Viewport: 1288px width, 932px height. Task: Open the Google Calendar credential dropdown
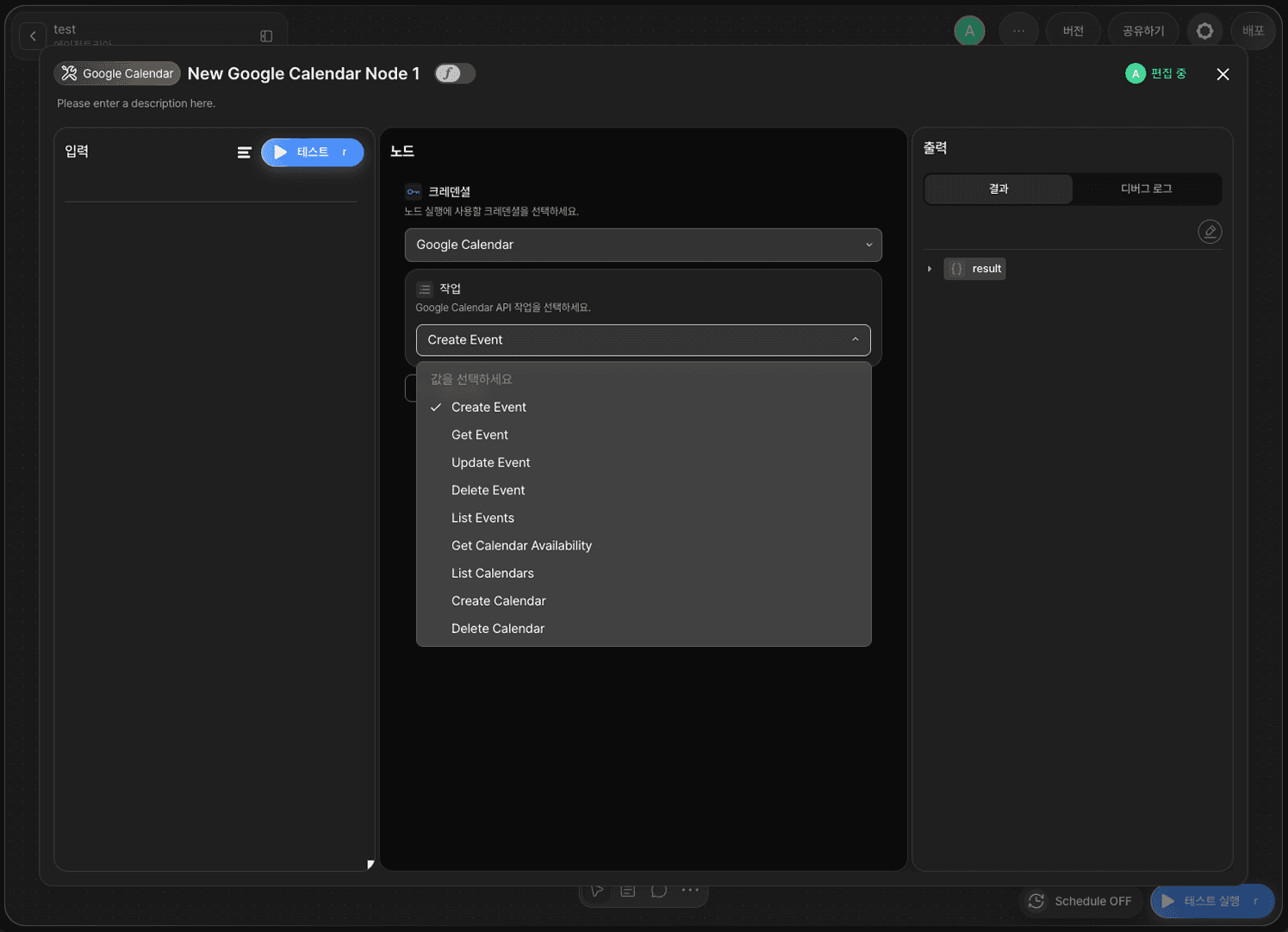point(644,245)
